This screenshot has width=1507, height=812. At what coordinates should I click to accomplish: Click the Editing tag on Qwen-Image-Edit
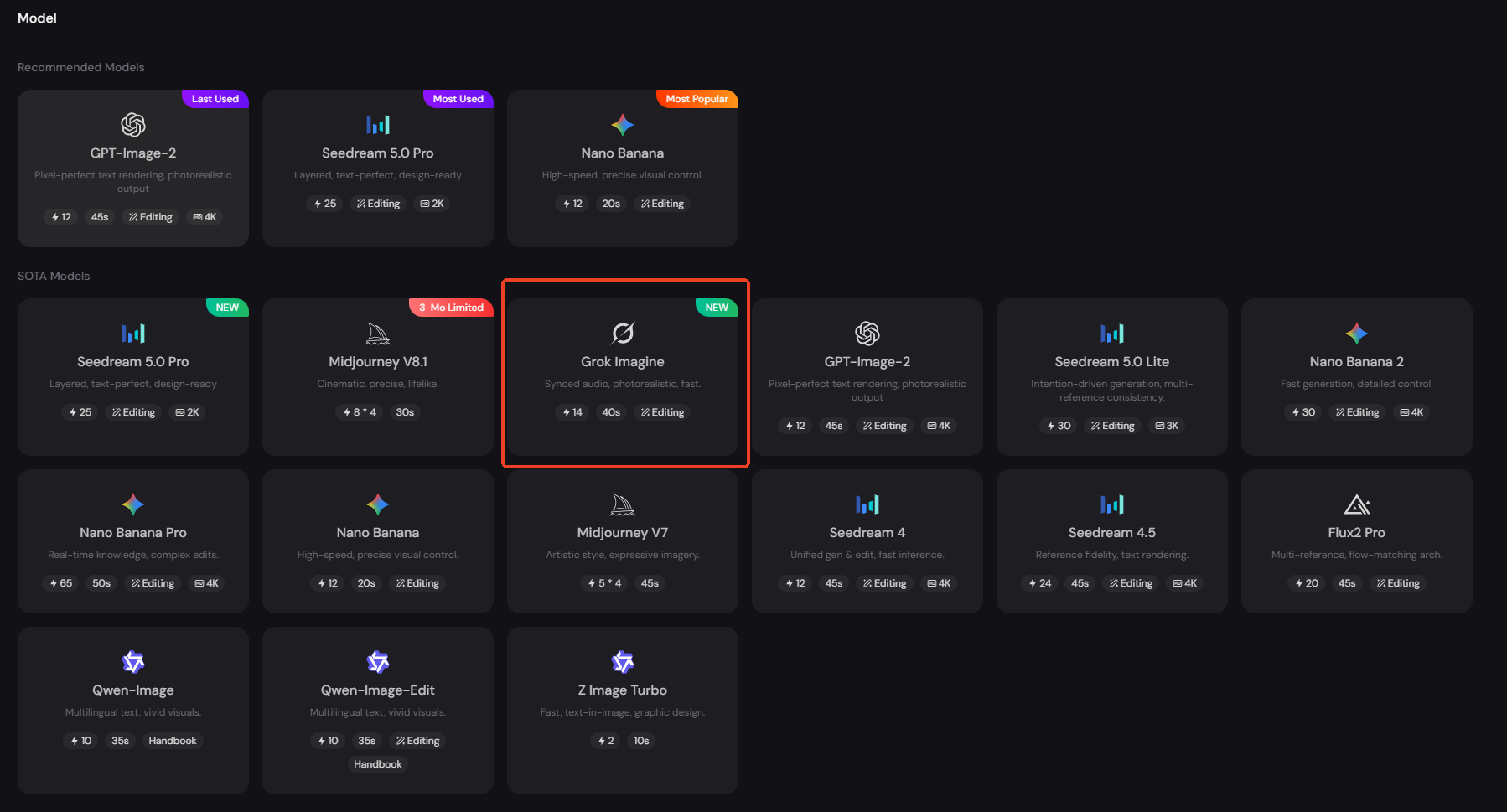pos(417,741)
